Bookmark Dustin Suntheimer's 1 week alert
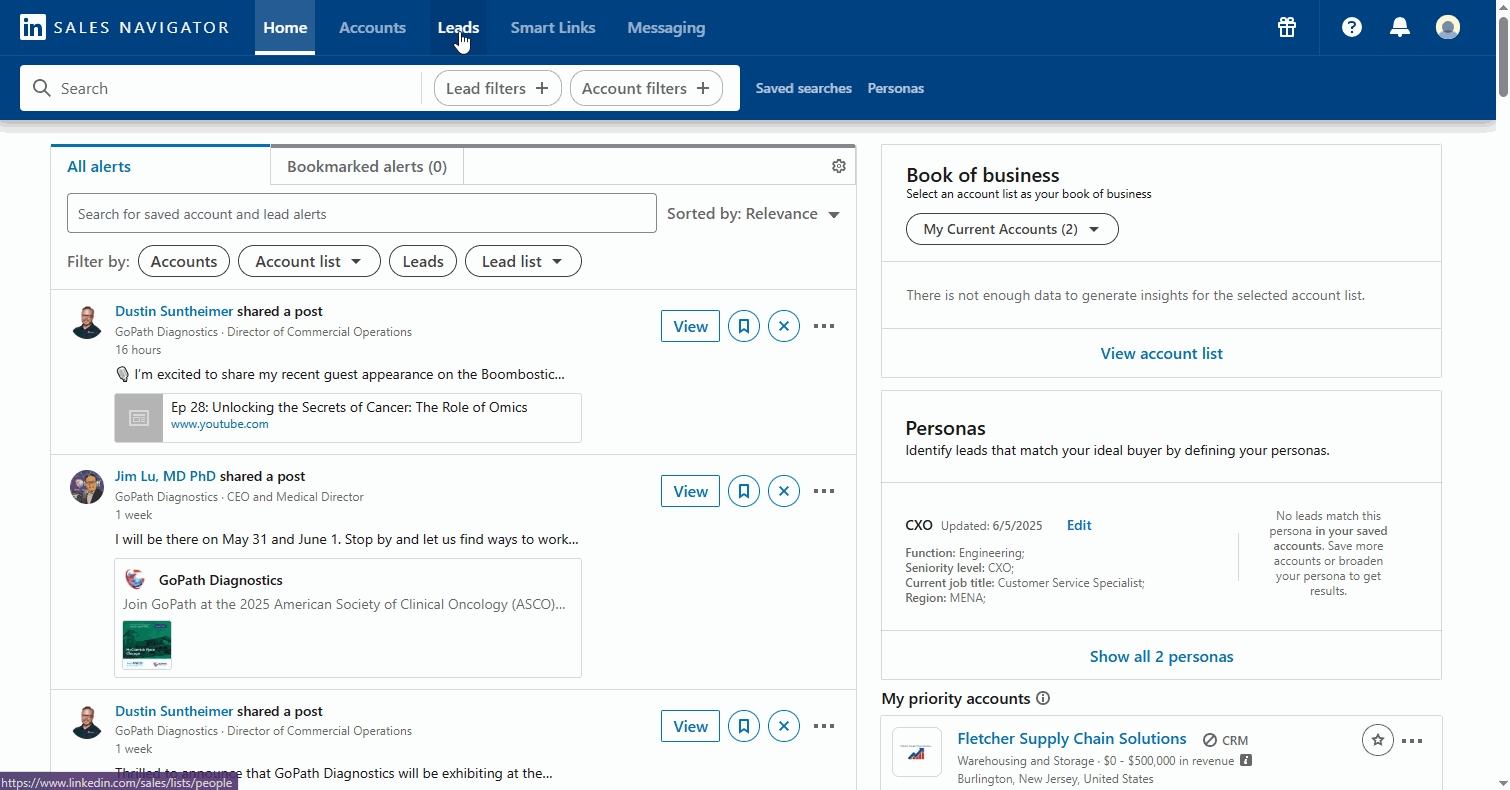Screen dimensions: 1510x790 (744, 726)
